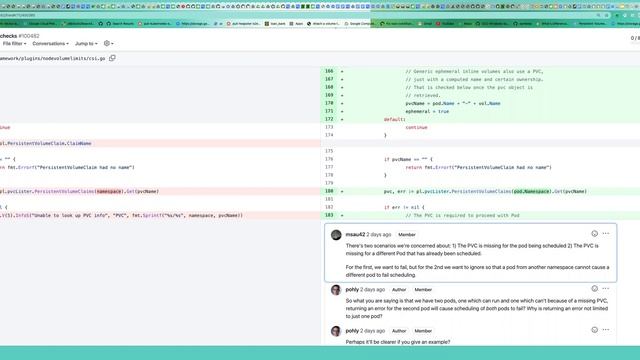Image resolution: width=640 pixels, height=360 pixels.
Task: Click the #100482 pull request number
Action: tap(29, 36)
